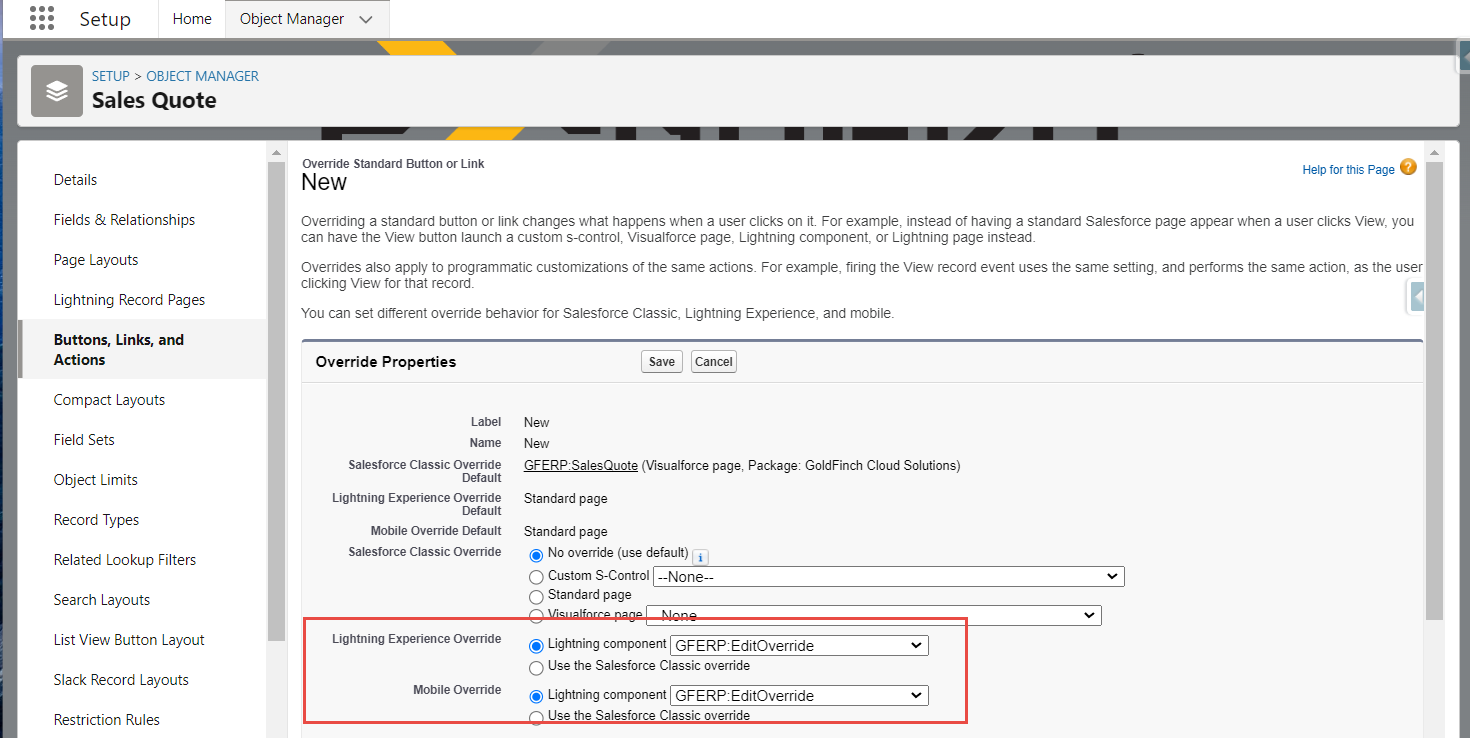1470x738 pixels.
Task: Click the Cancel button
Action: 714,362
